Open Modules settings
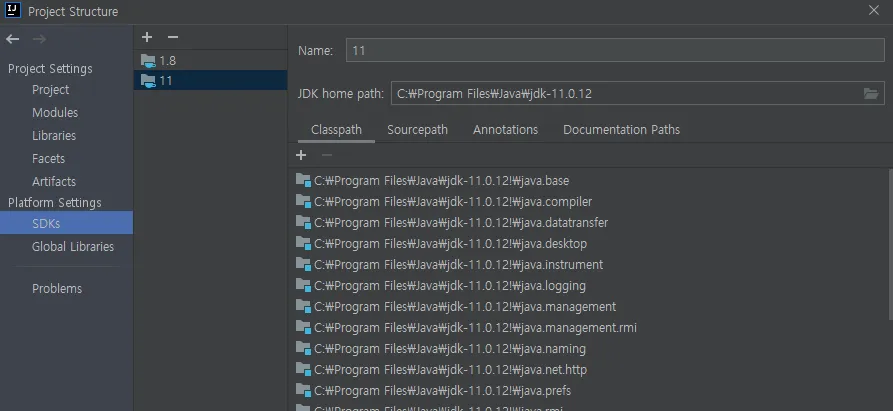The height and width of the screenshot is (411, 893). pos(55,113)
